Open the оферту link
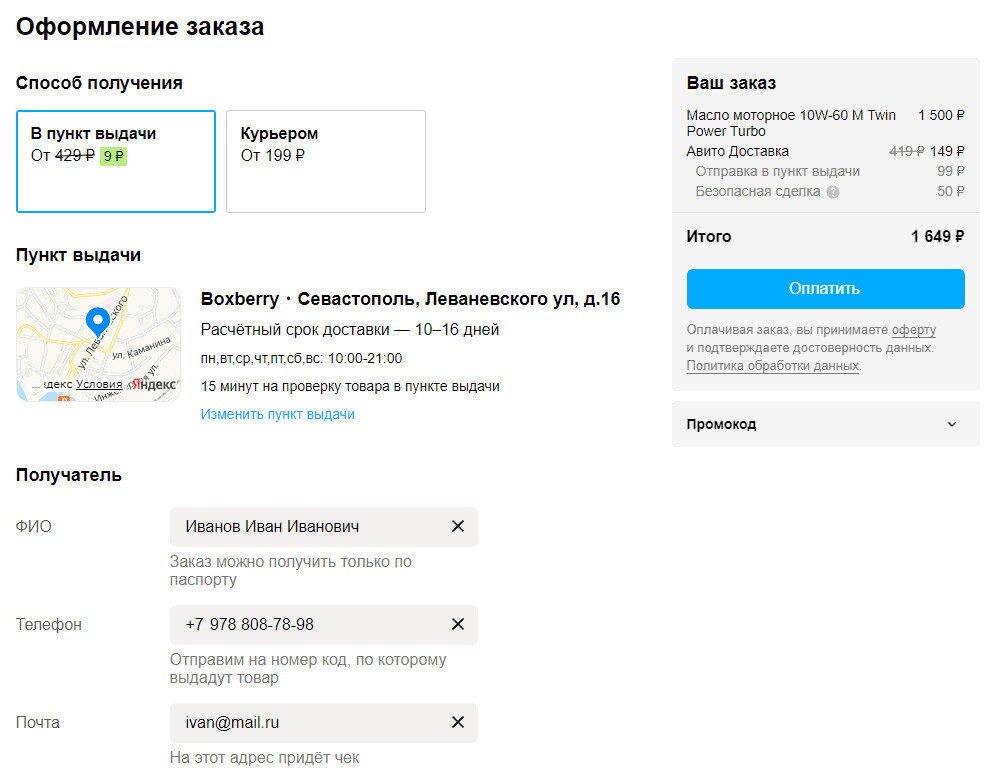 coord(913,330)
